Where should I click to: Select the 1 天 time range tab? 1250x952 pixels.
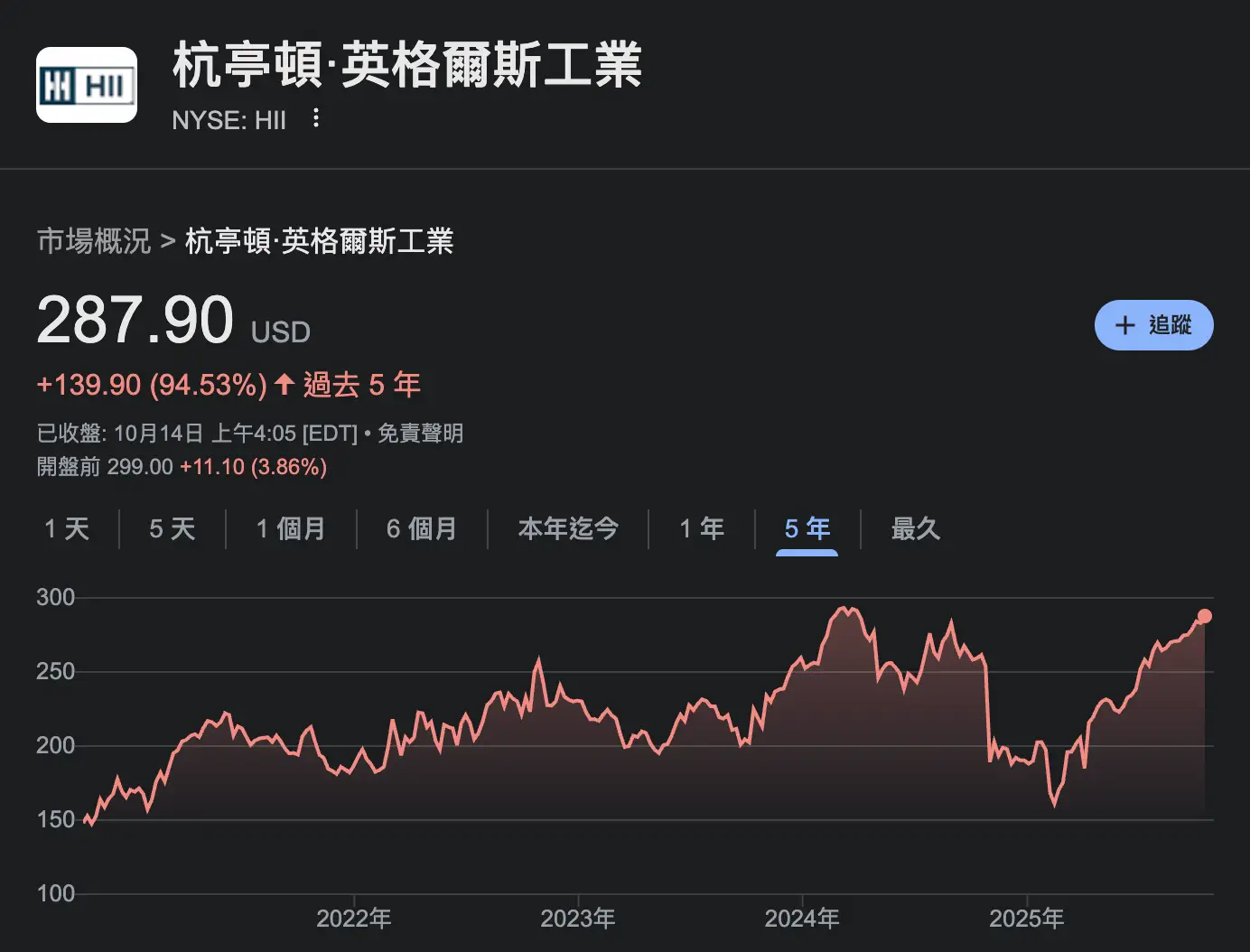[67, 528]
